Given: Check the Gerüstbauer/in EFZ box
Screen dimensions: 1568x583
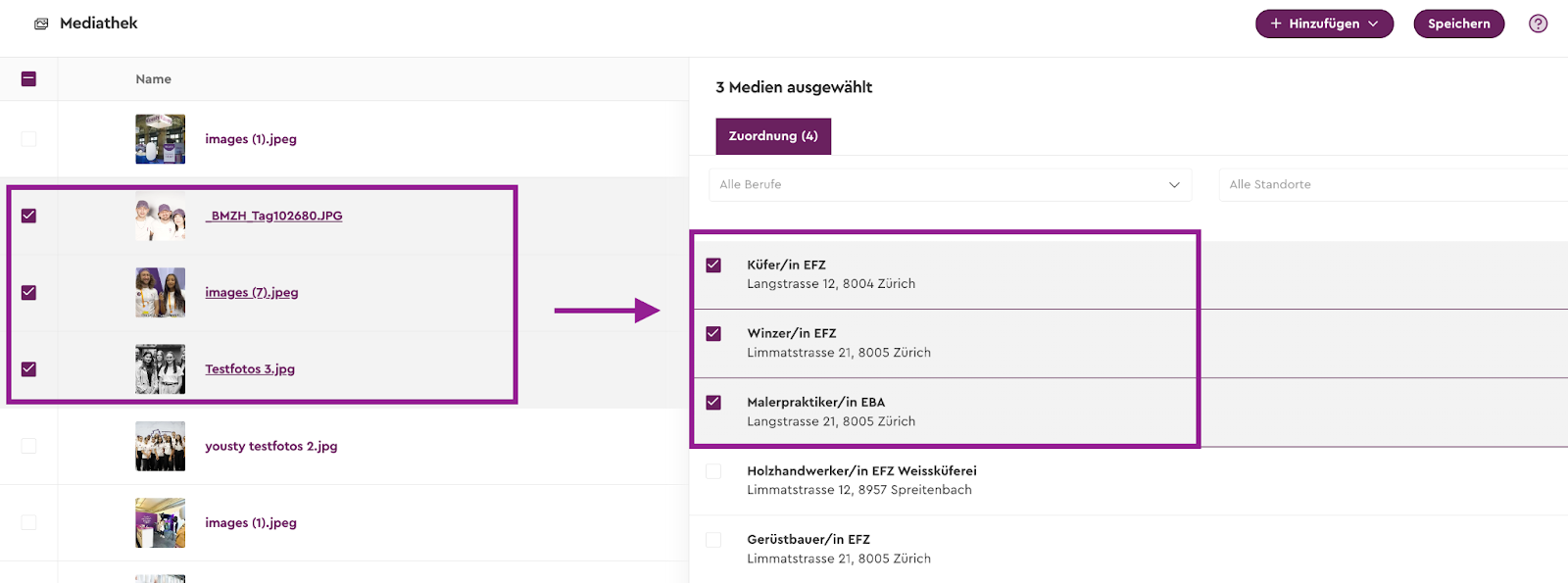Looking at the screenshot, I should click(713, 540).
